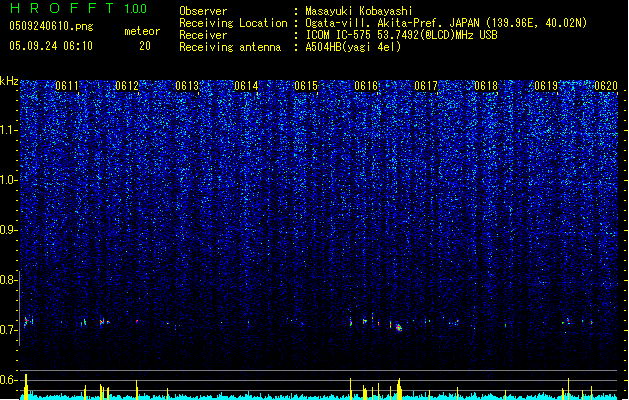Click the HROFFT 1.0.0 title text
Viewport: 629px width, 400px height.
click(x=79, y=8)
